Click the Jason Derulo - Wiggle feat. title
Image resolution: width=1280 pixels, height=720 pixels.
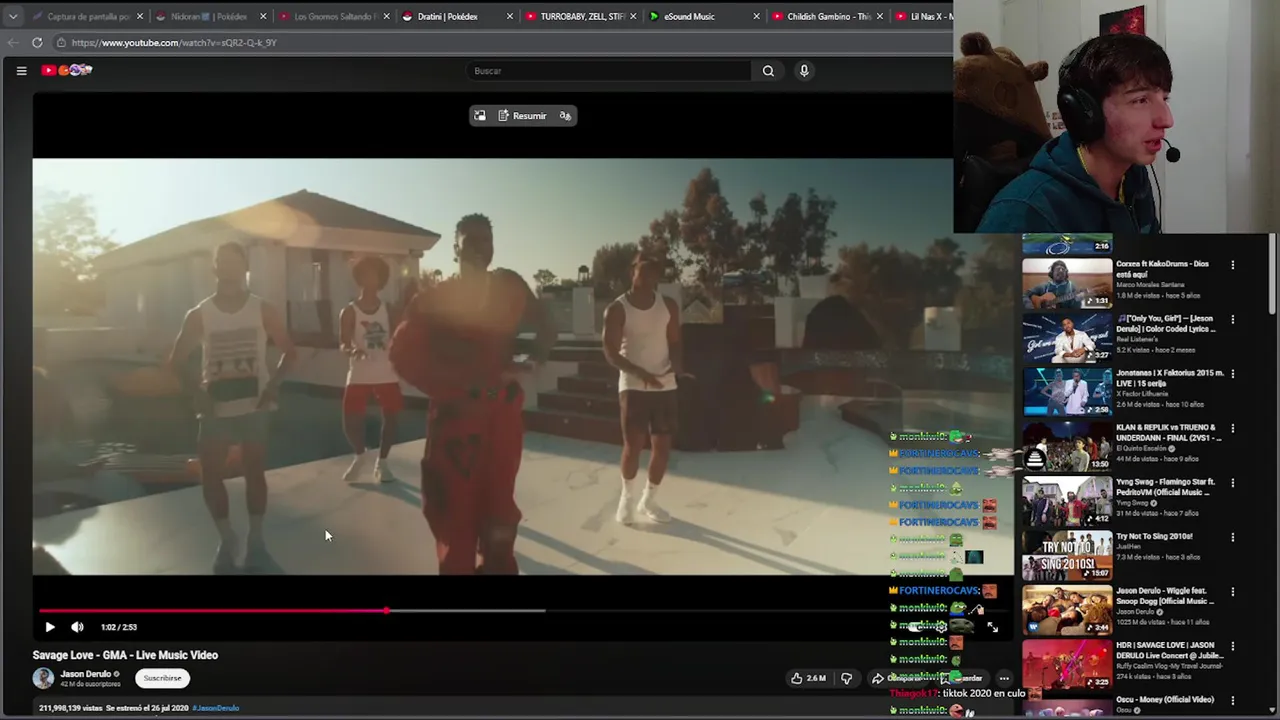click(x=1166, y=595)
